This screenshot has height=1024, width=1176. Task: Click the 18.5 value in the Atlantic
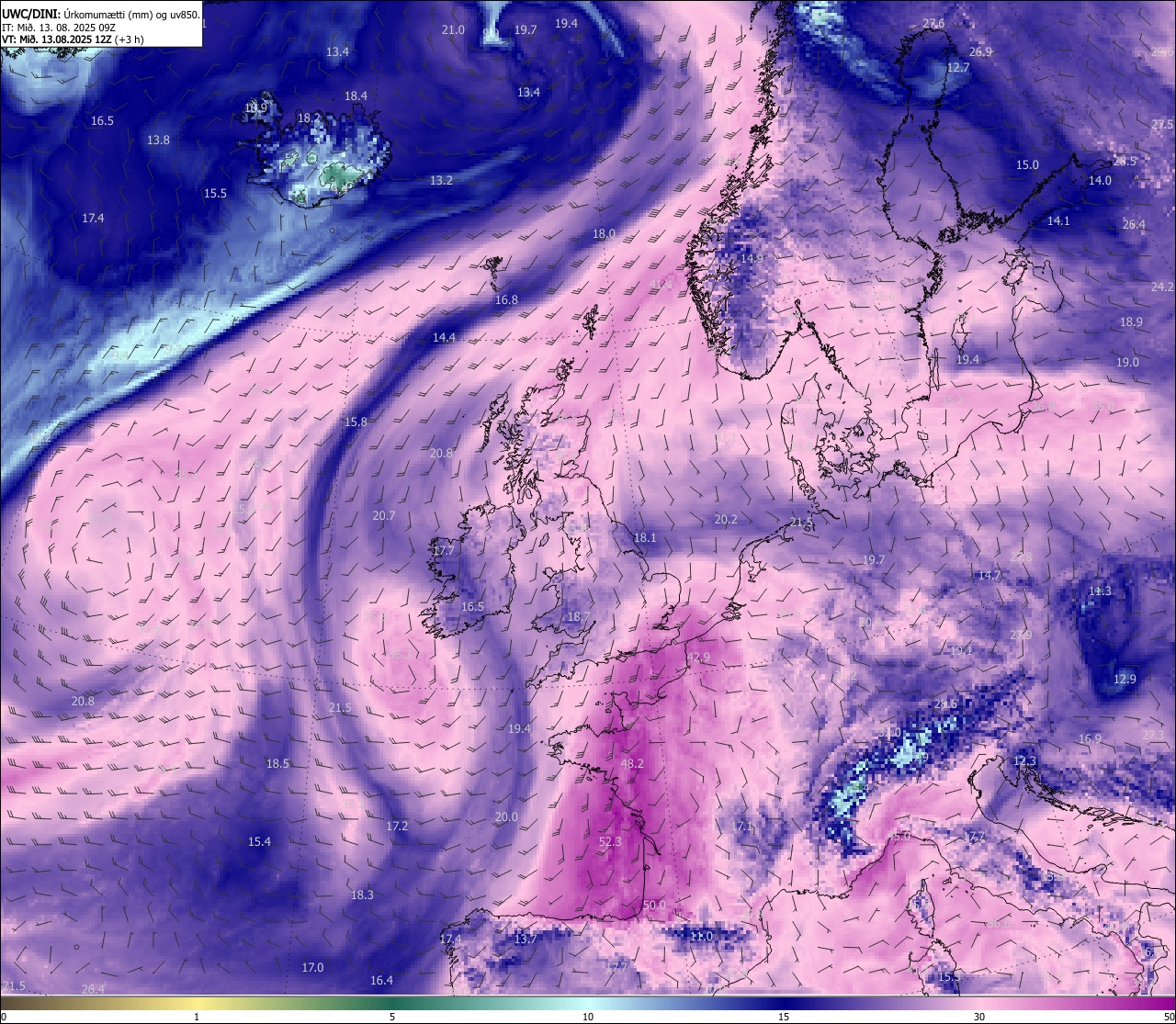(277, 763)
